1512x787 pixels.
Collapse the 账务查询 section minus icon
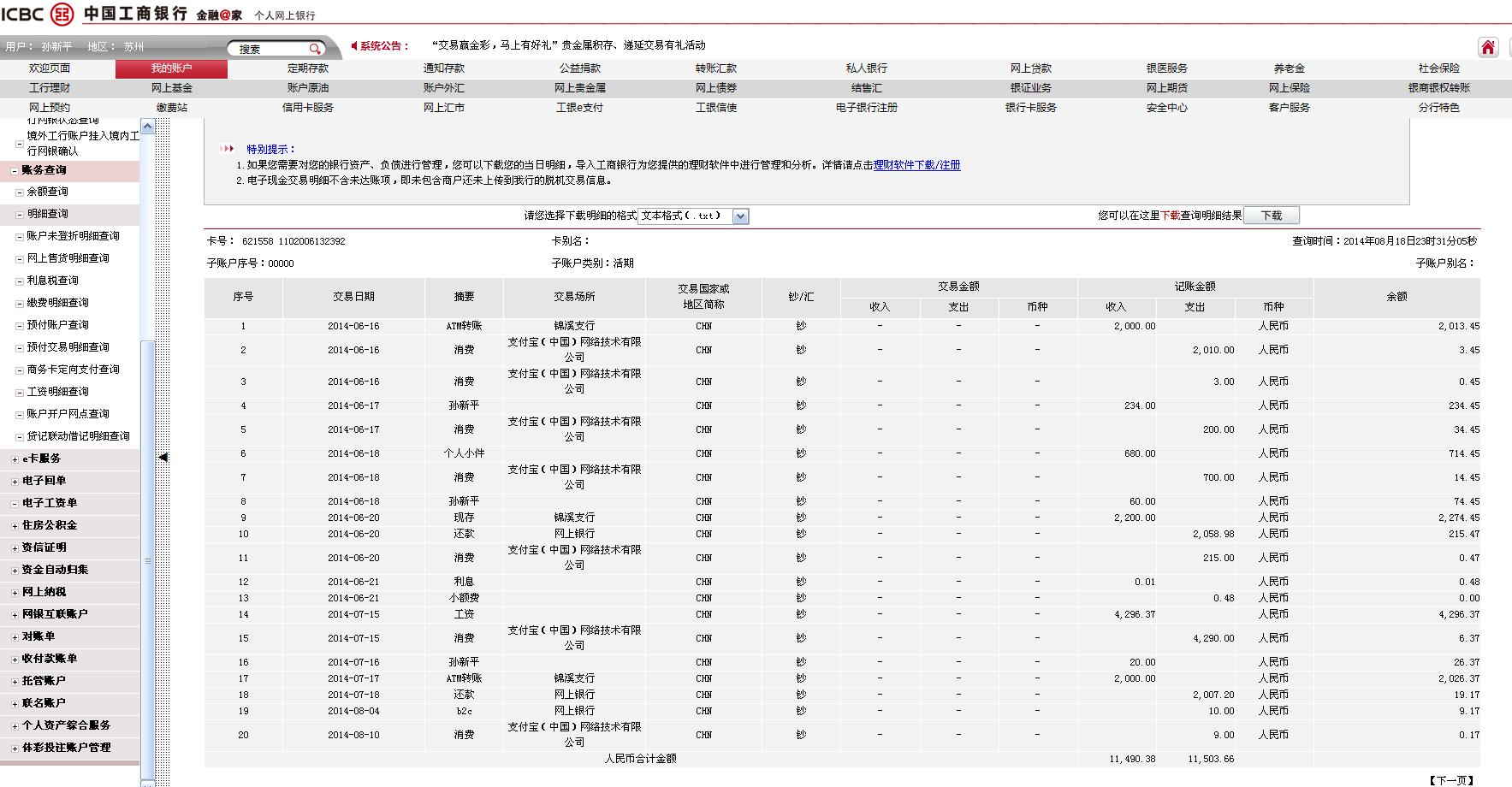[x=15, y=171]
